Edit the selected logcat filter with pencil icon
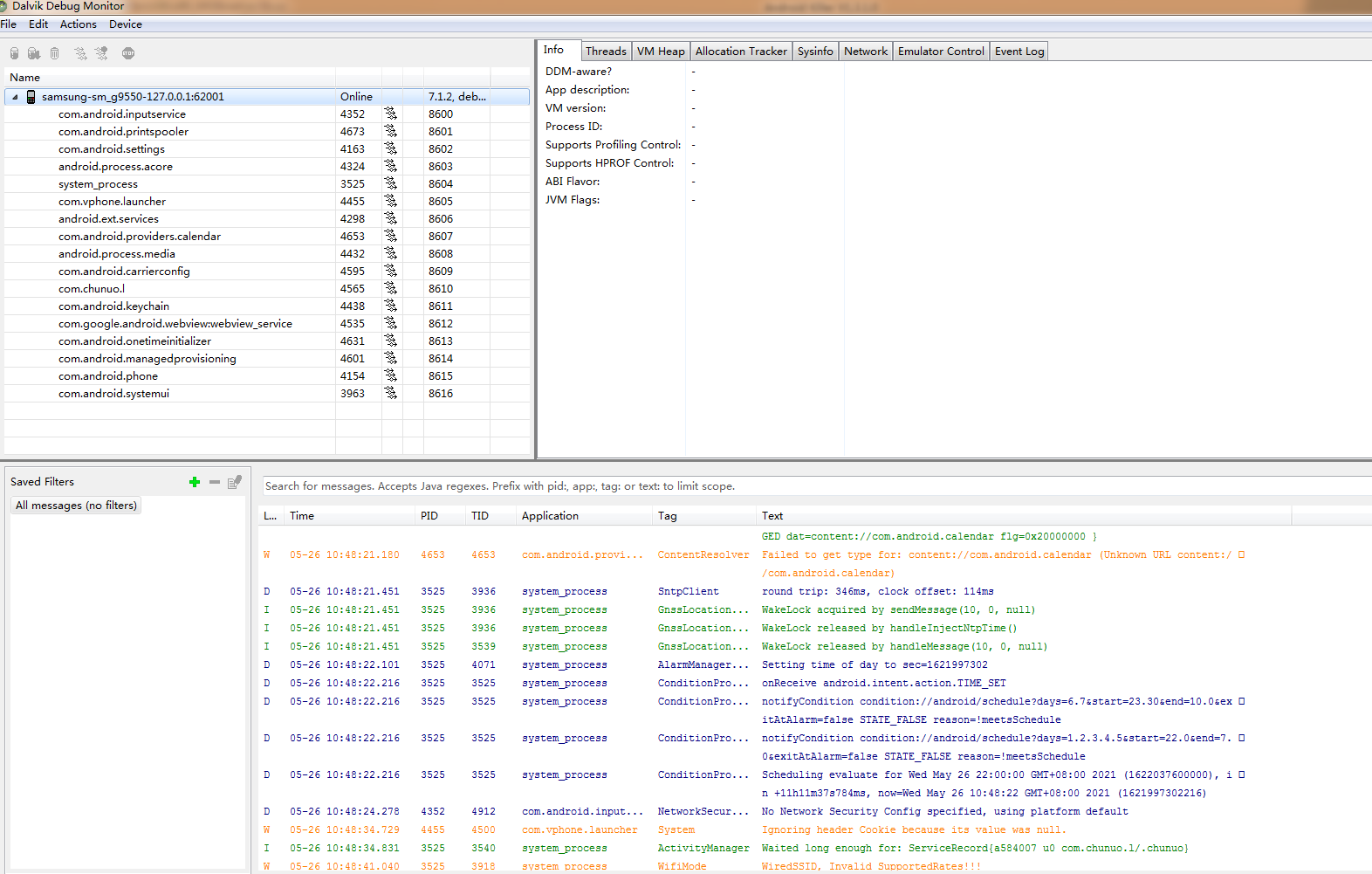 coord(234,482)
